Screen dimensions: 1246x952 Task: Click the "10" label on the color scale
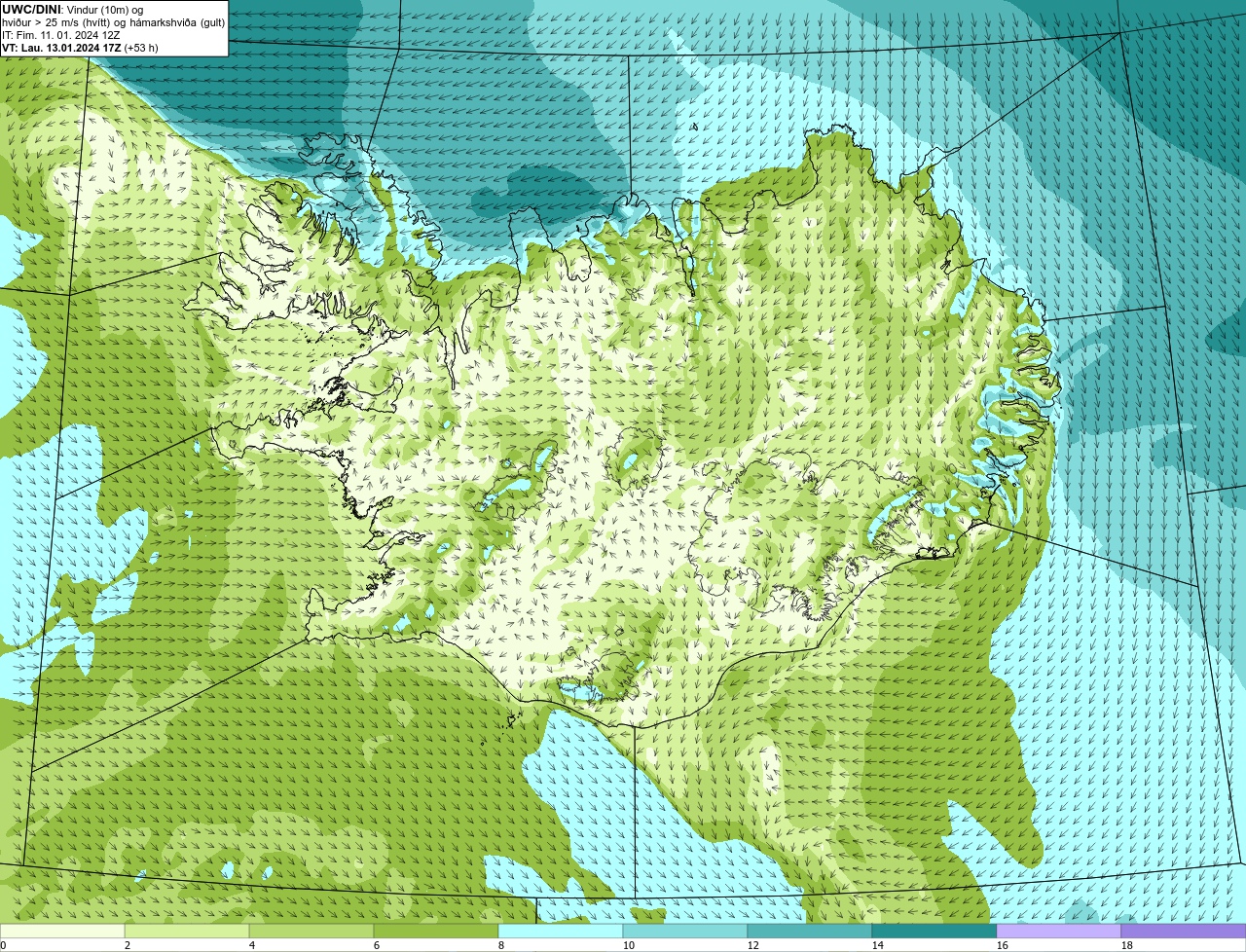point(629,945)
